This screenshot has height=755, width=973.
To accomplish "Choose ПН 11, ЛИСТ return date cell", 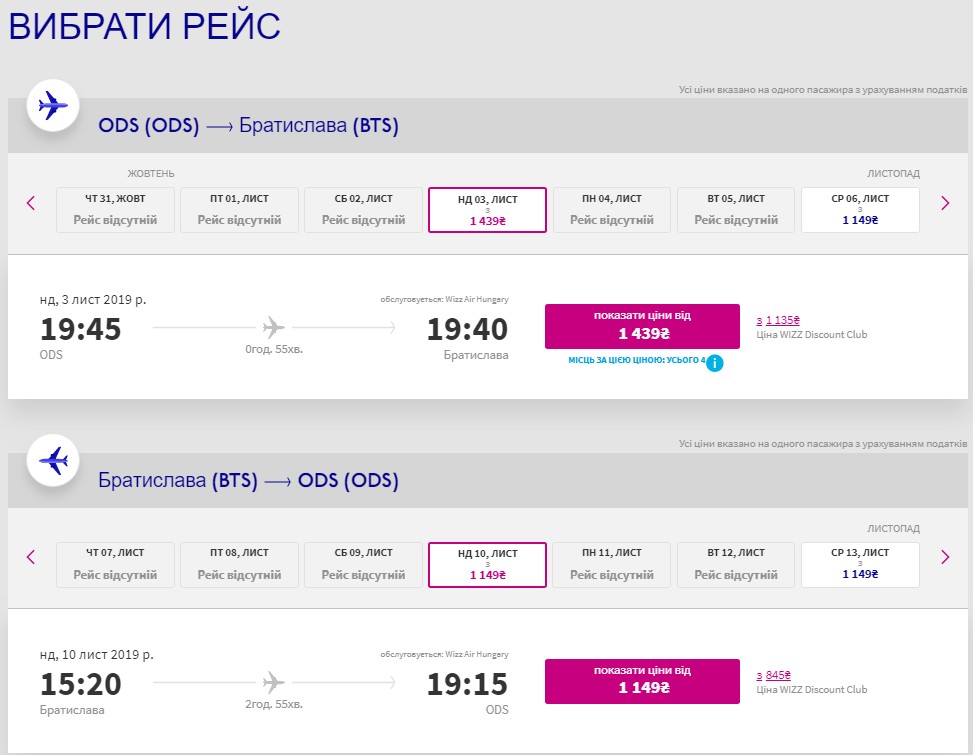I will pyautogui.click(x=612, y=565).
